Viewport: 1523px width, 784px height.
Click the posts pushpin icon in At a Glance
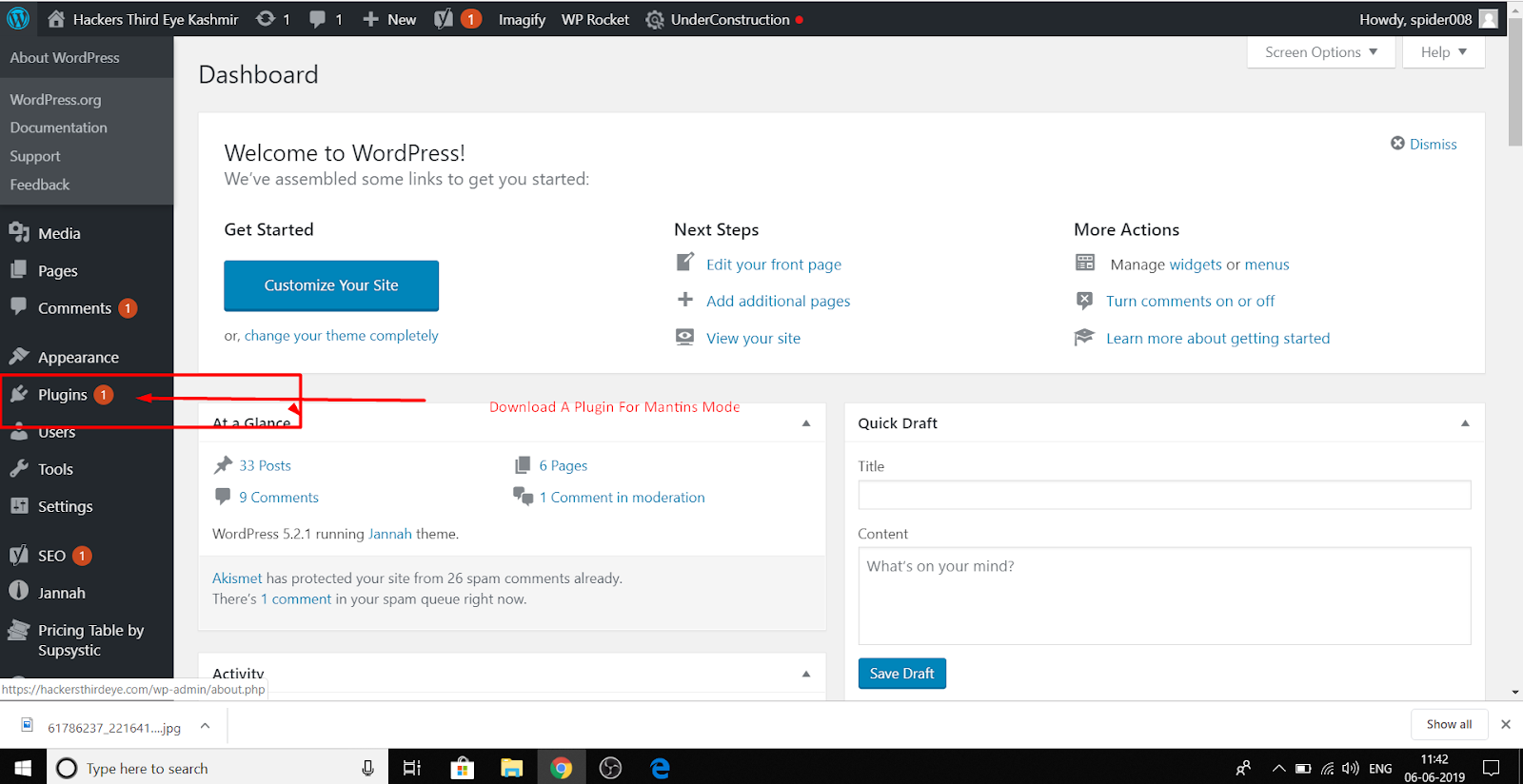[x=224, y=464]
